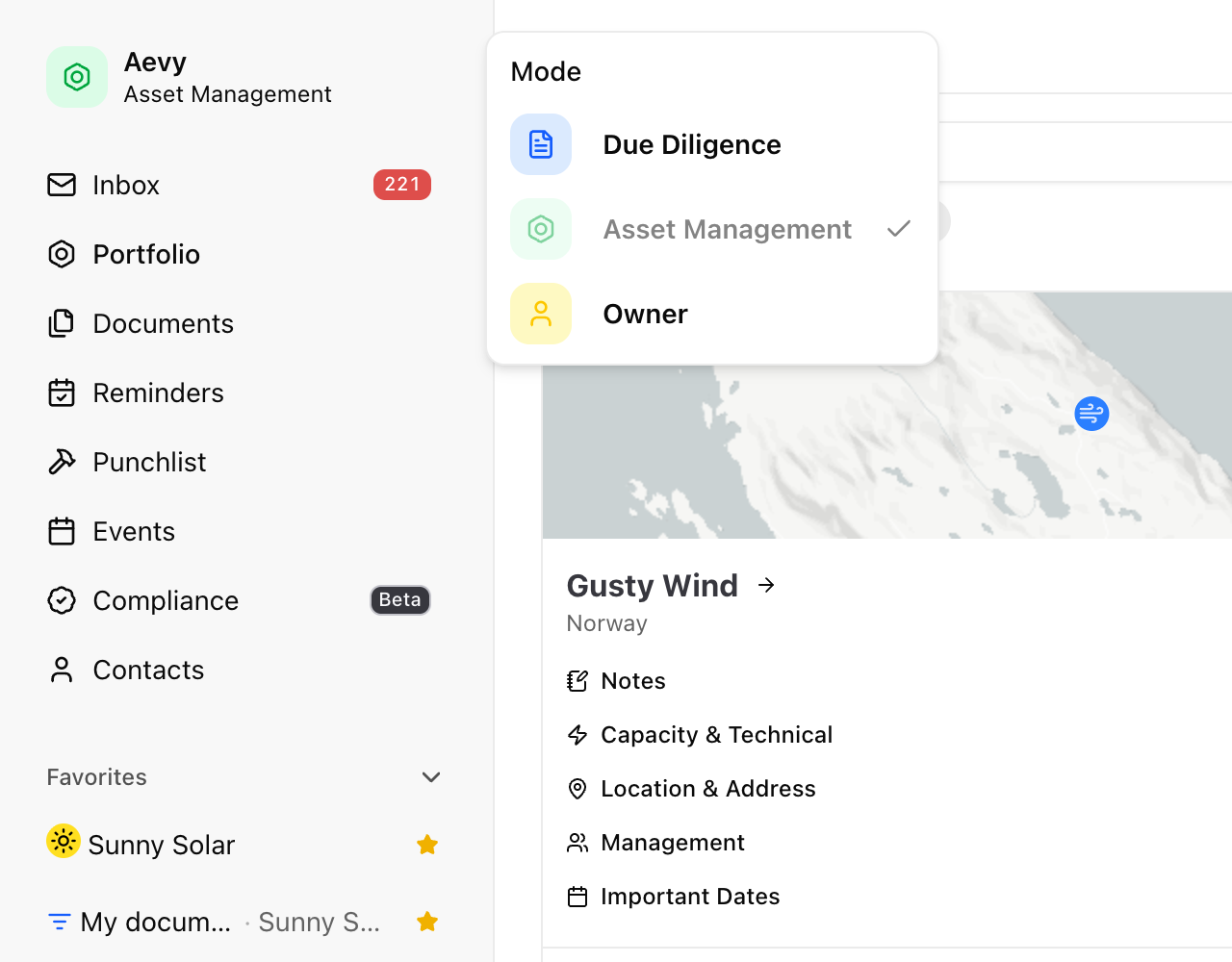
Task: Click the Asset Management checkmark
Action: [899, 229]
